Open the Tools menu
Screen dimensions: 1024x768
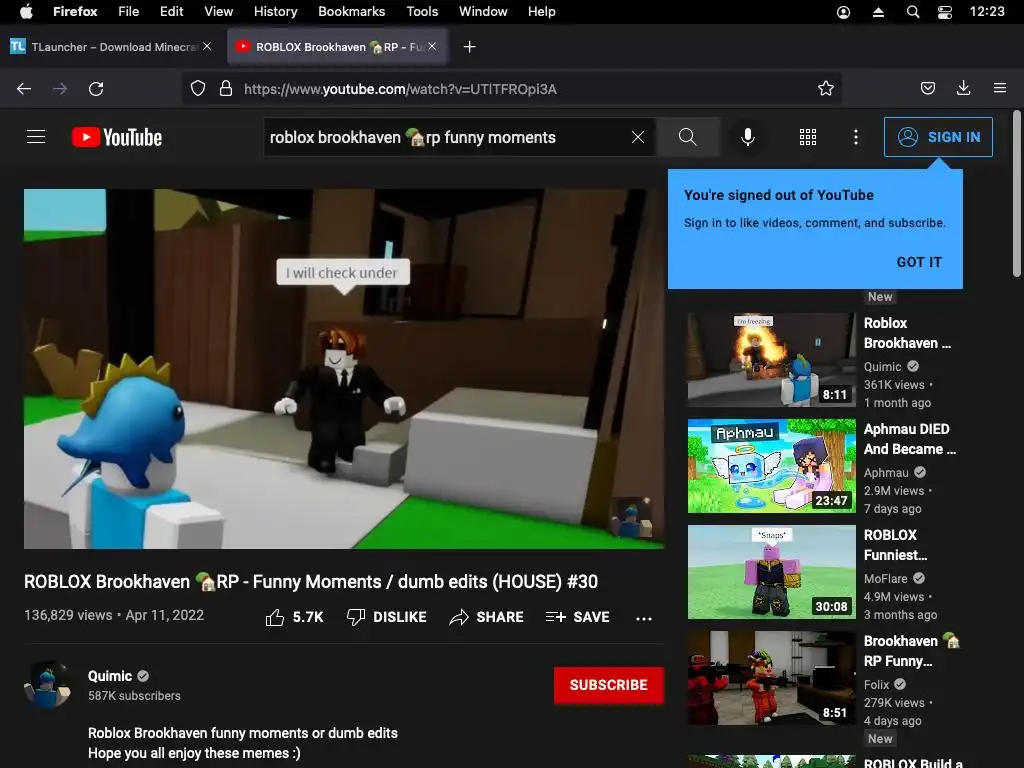(423, 11)
